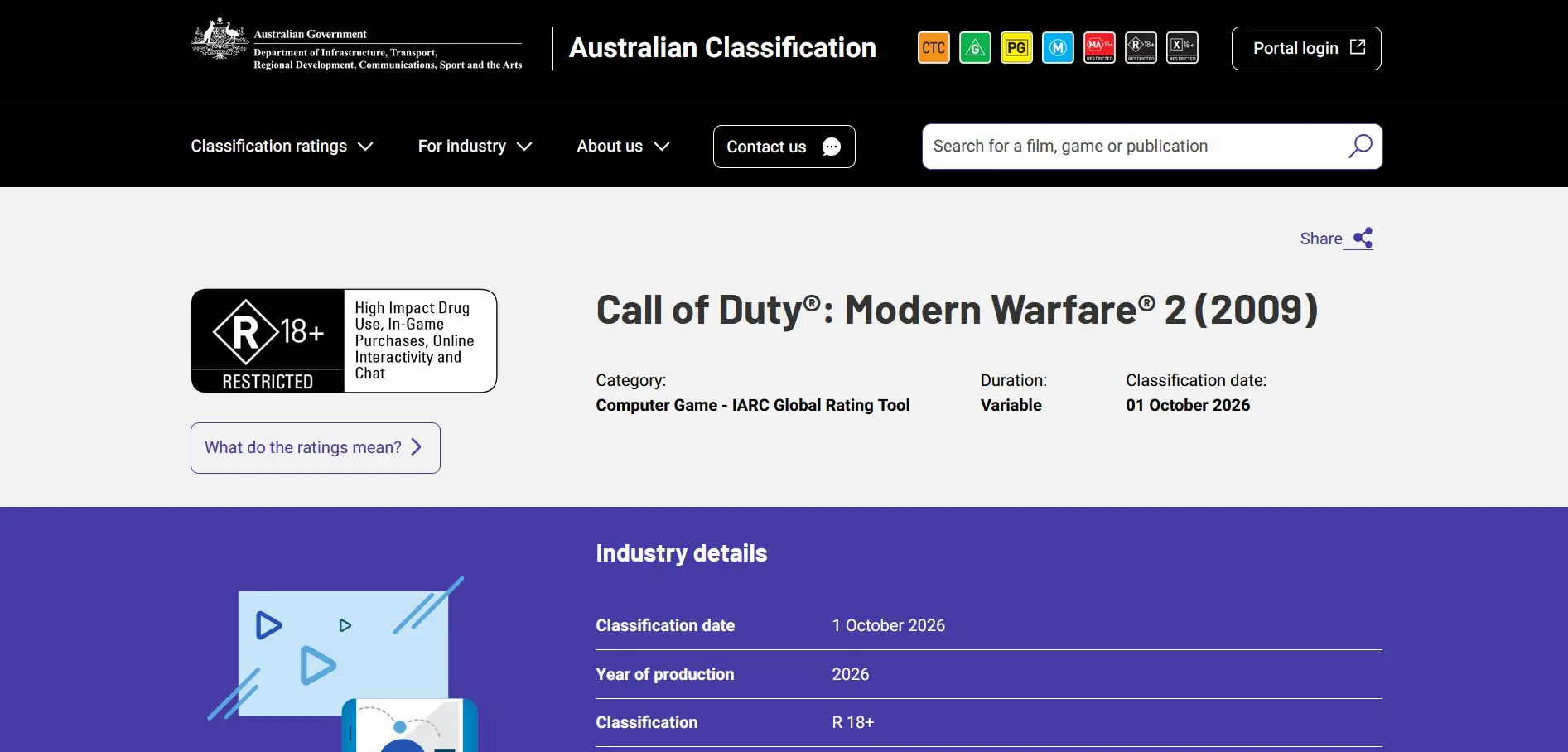Select Year of production value "2026"
Image resolution: width=1568 pixels, height=752 pixels.
click(851, 674)
